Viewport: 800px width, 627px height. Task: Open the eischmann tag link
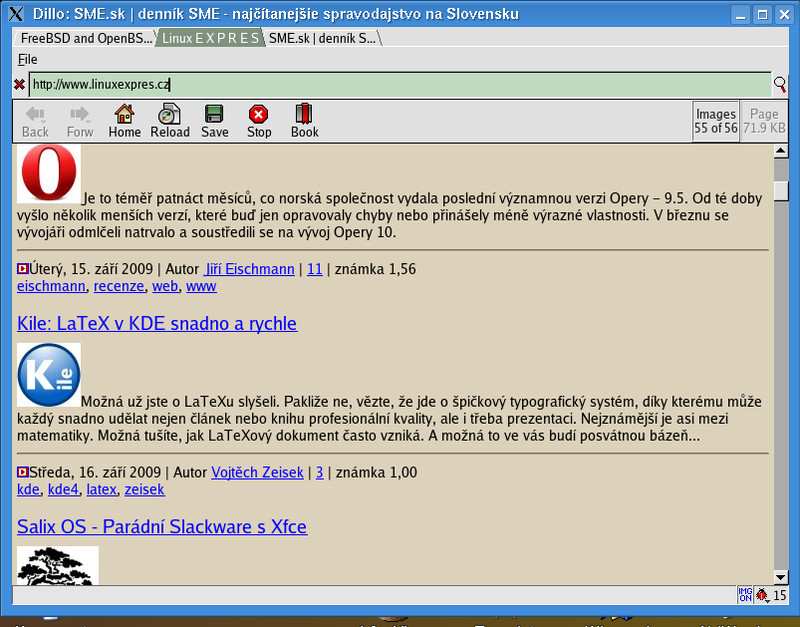click(51, 286)
